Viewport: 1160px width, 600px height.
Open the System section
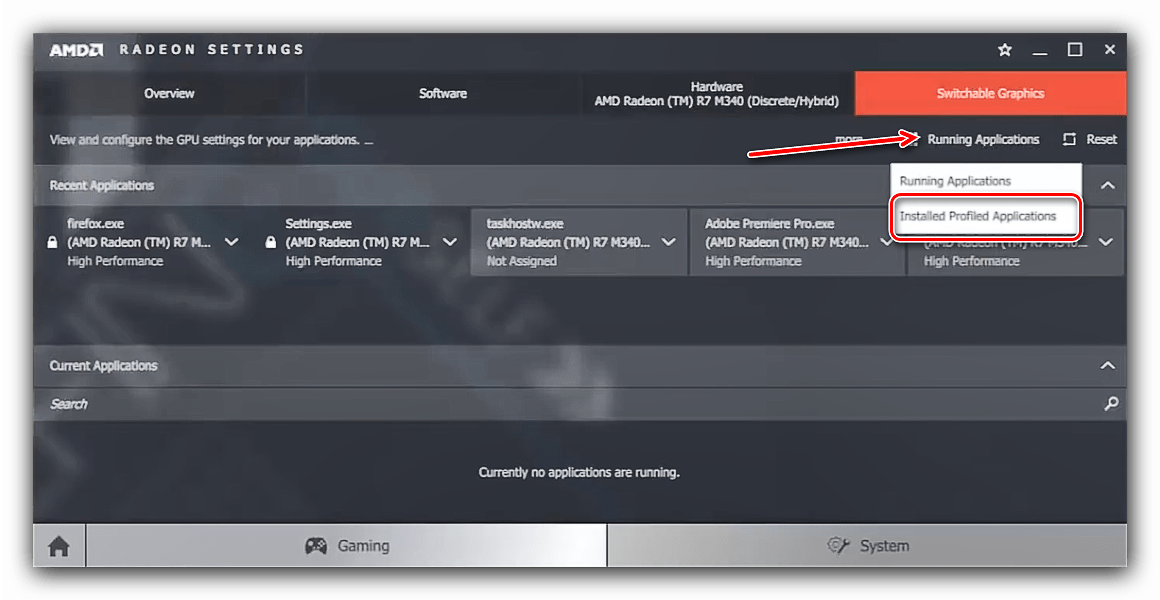867,546
